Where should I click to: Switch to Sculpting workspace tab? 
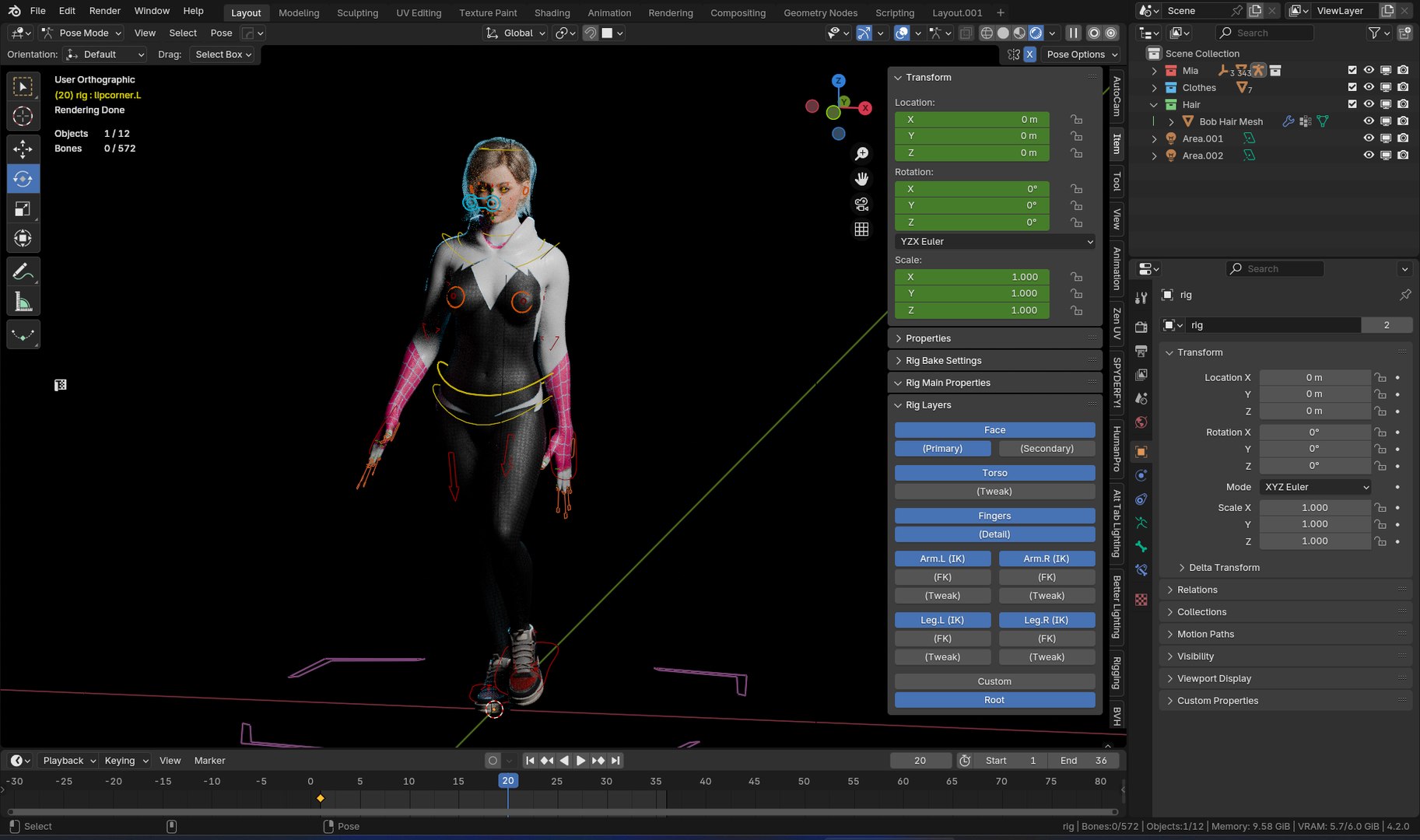coord(357,12)
